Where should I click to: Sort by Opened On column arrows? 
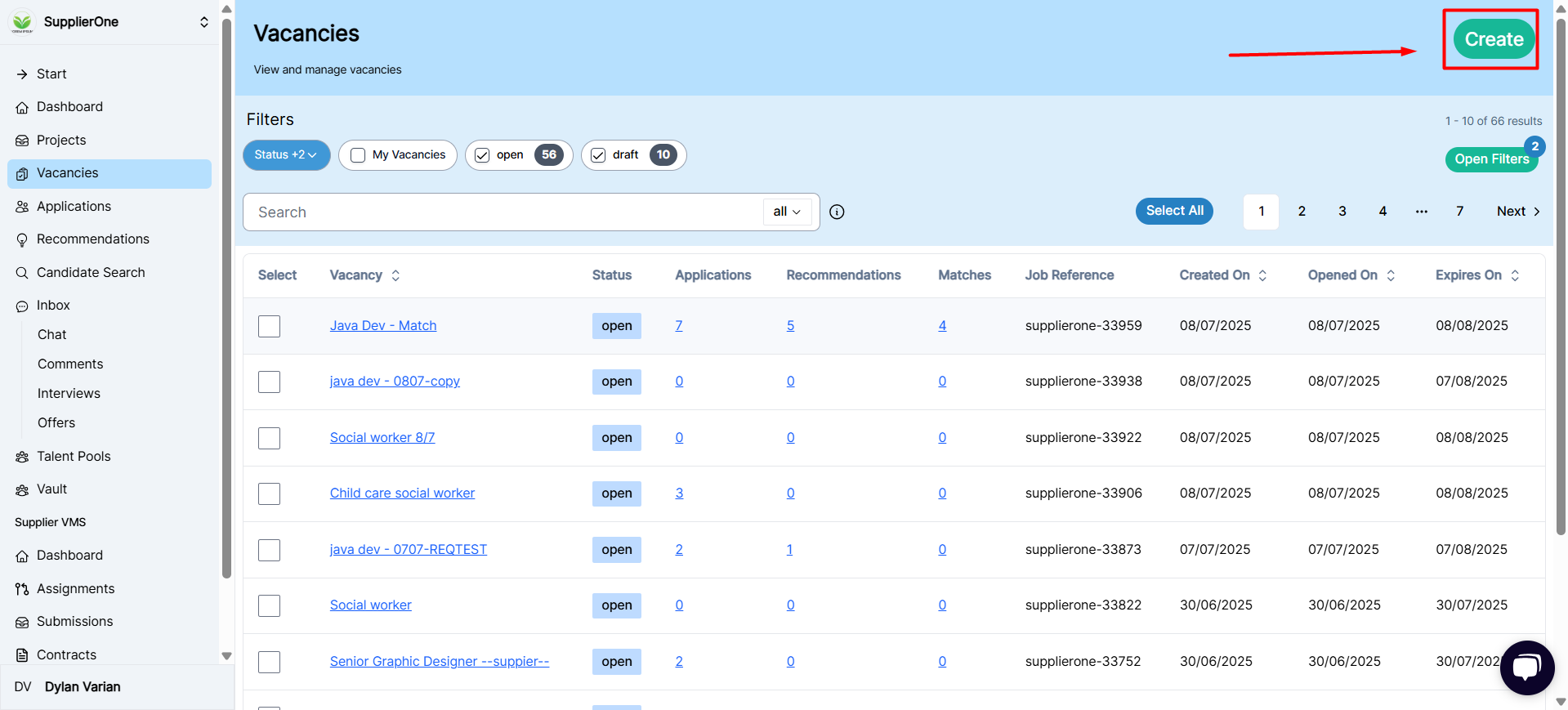pos(1391,275)
